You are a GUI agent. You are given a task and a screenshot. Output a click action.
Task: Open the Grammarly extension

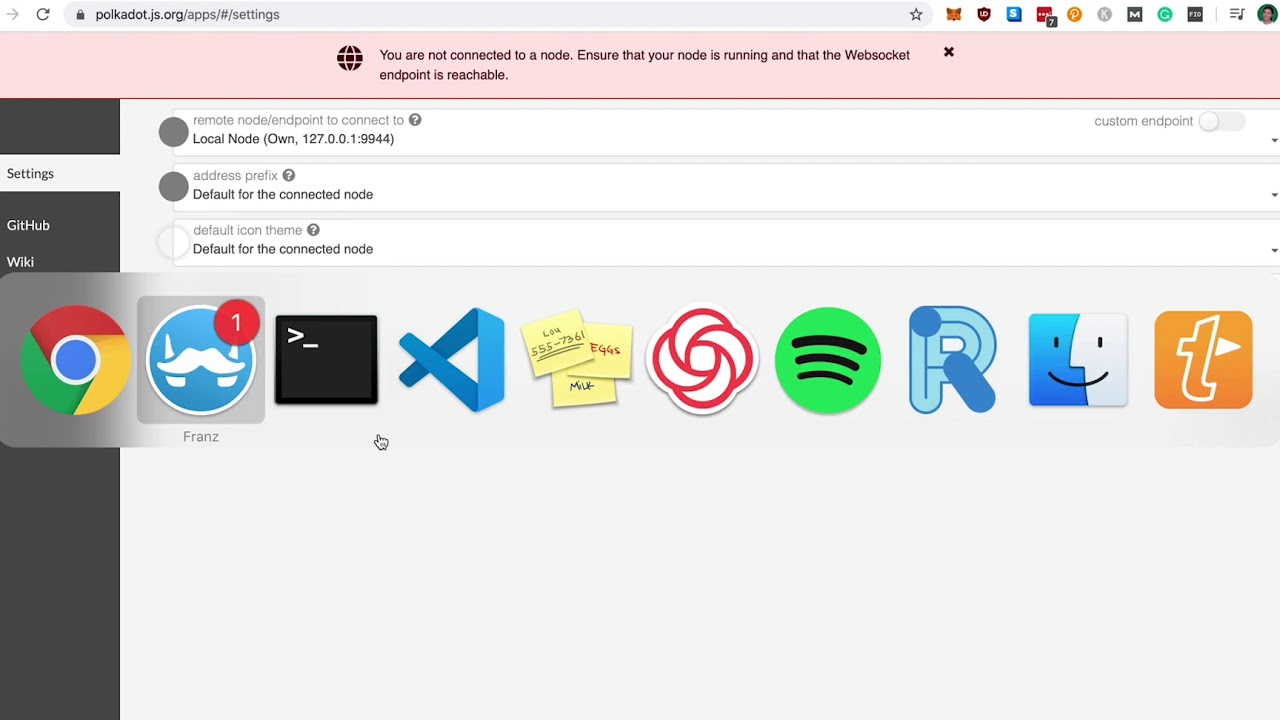click(1165, 14)
